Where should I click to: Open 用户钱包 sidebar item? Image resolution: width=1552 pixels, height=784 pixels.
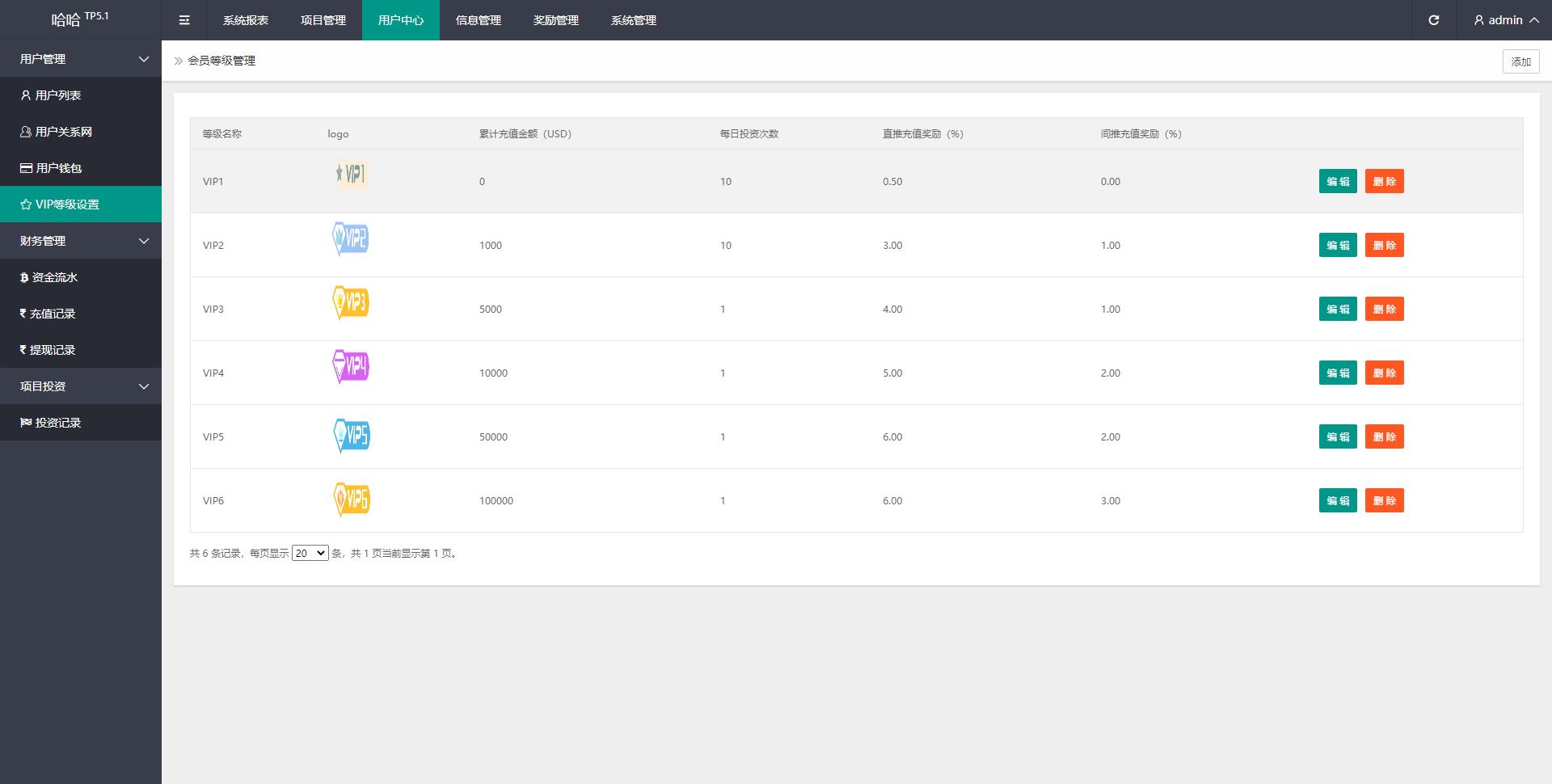(x=58, y=168)
